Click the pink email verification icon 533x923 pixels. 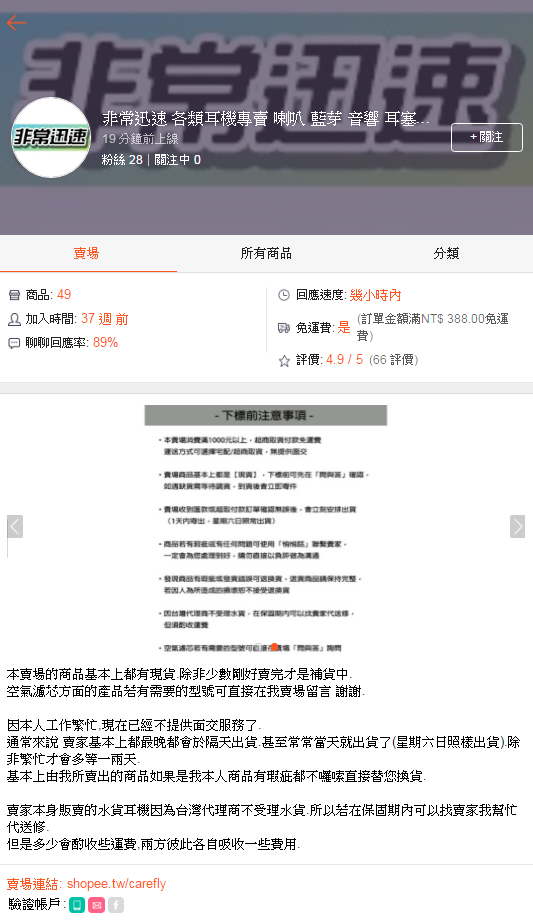97,905
